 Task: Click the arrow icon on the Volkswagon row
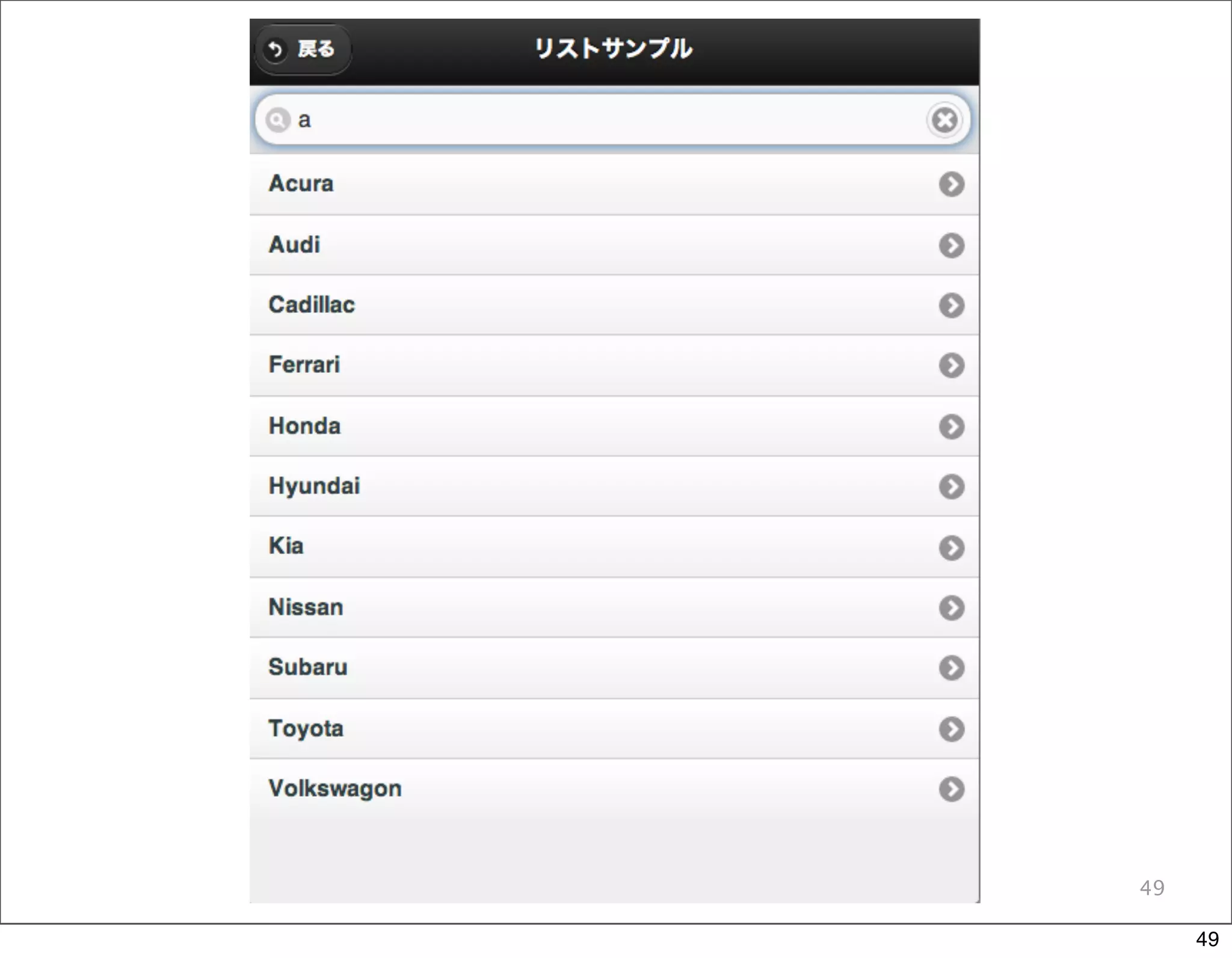click(x=951, y=790)
